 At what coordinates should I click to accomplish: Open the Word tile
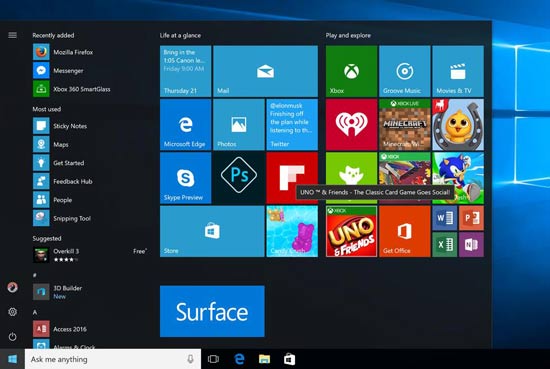(x=445, y=218)
